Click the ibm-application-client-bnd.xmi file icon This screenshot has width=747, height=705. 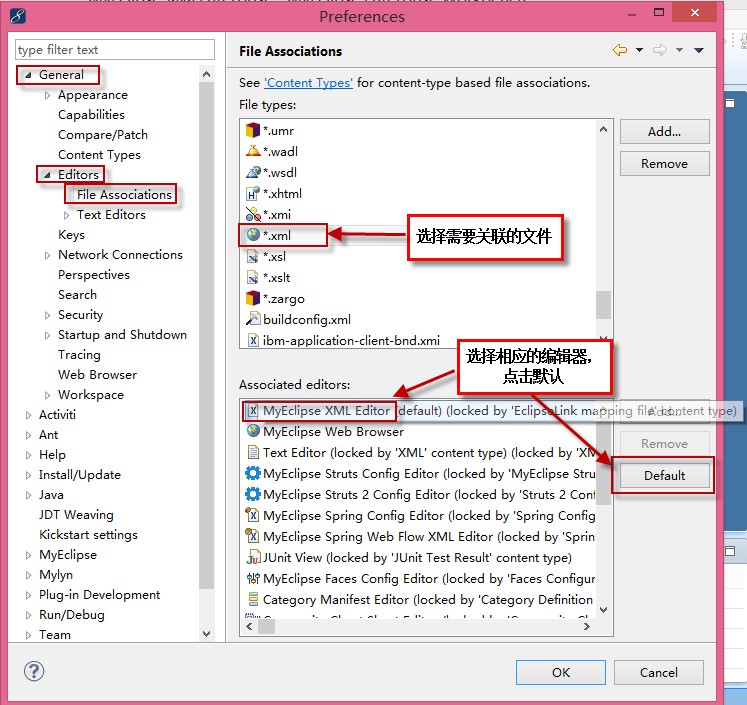pos(253,340)
